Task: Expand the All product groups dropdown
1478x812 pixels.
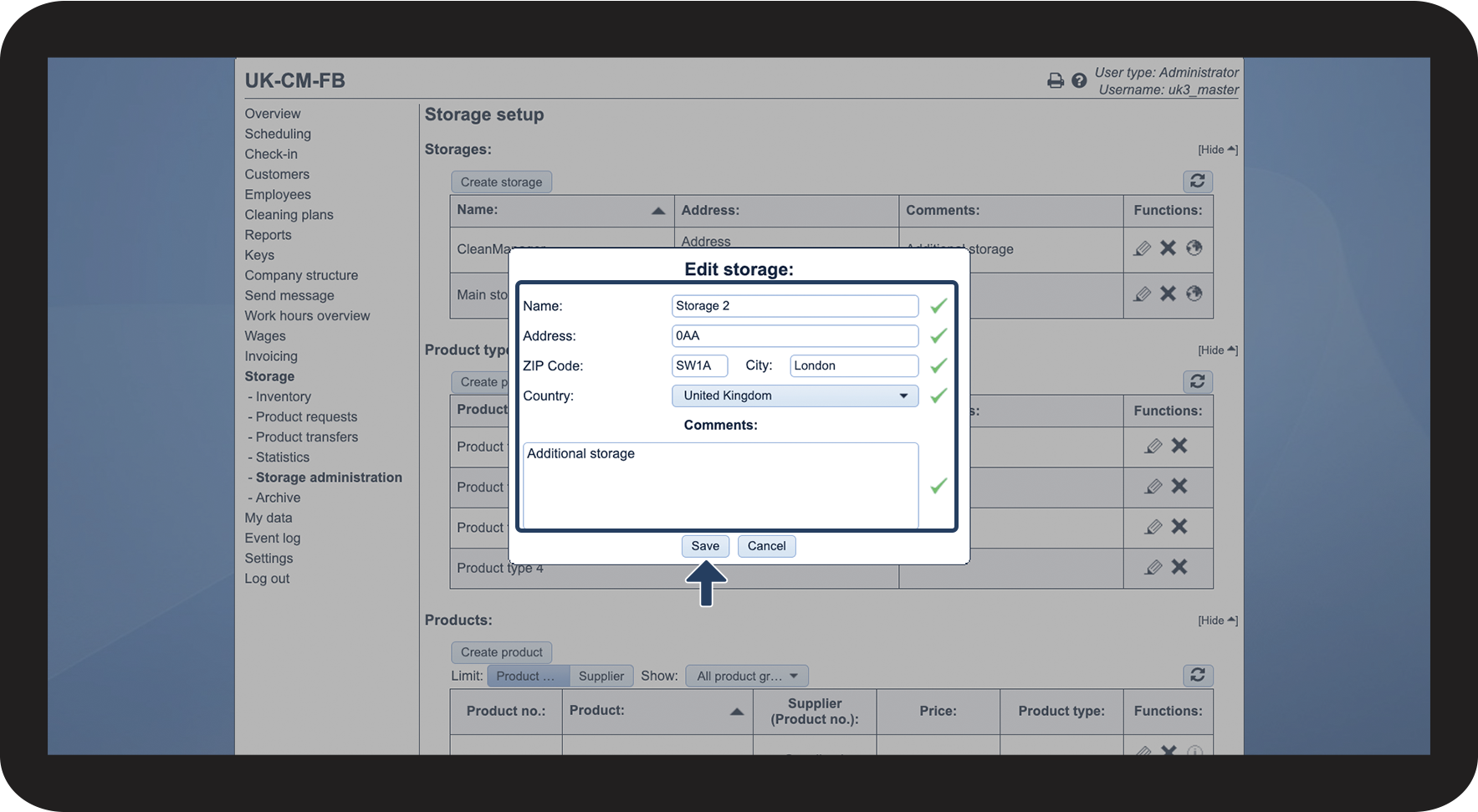Action: coord(746,676)
